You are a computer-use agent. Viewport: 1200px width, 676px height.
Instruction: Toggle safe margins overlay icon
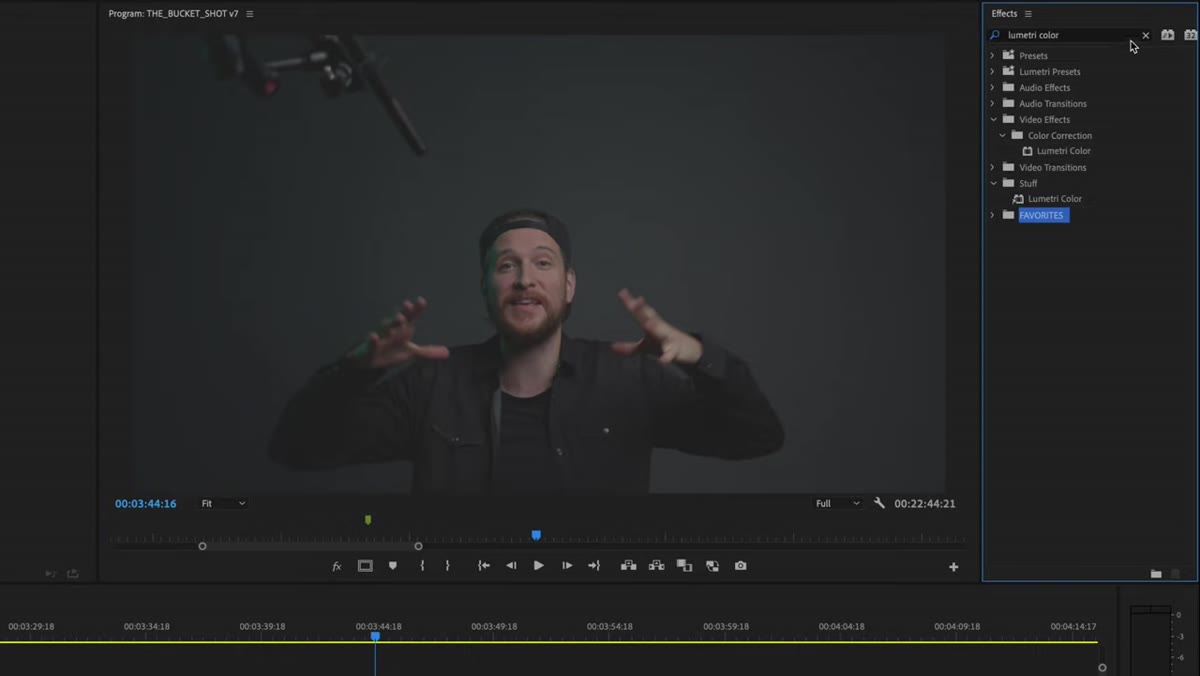(365, 566)
